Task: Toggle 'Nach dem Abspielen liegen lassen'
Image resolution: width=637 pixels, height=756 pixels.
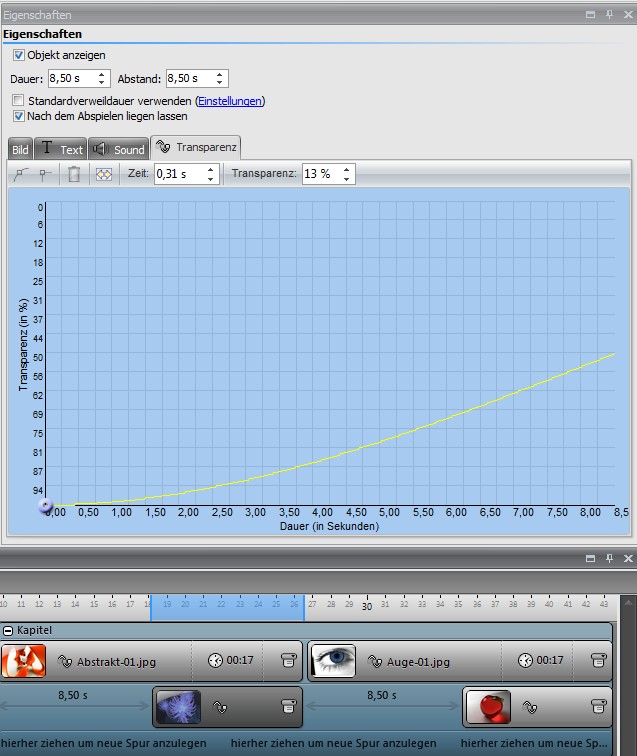Action: [19, 116]
